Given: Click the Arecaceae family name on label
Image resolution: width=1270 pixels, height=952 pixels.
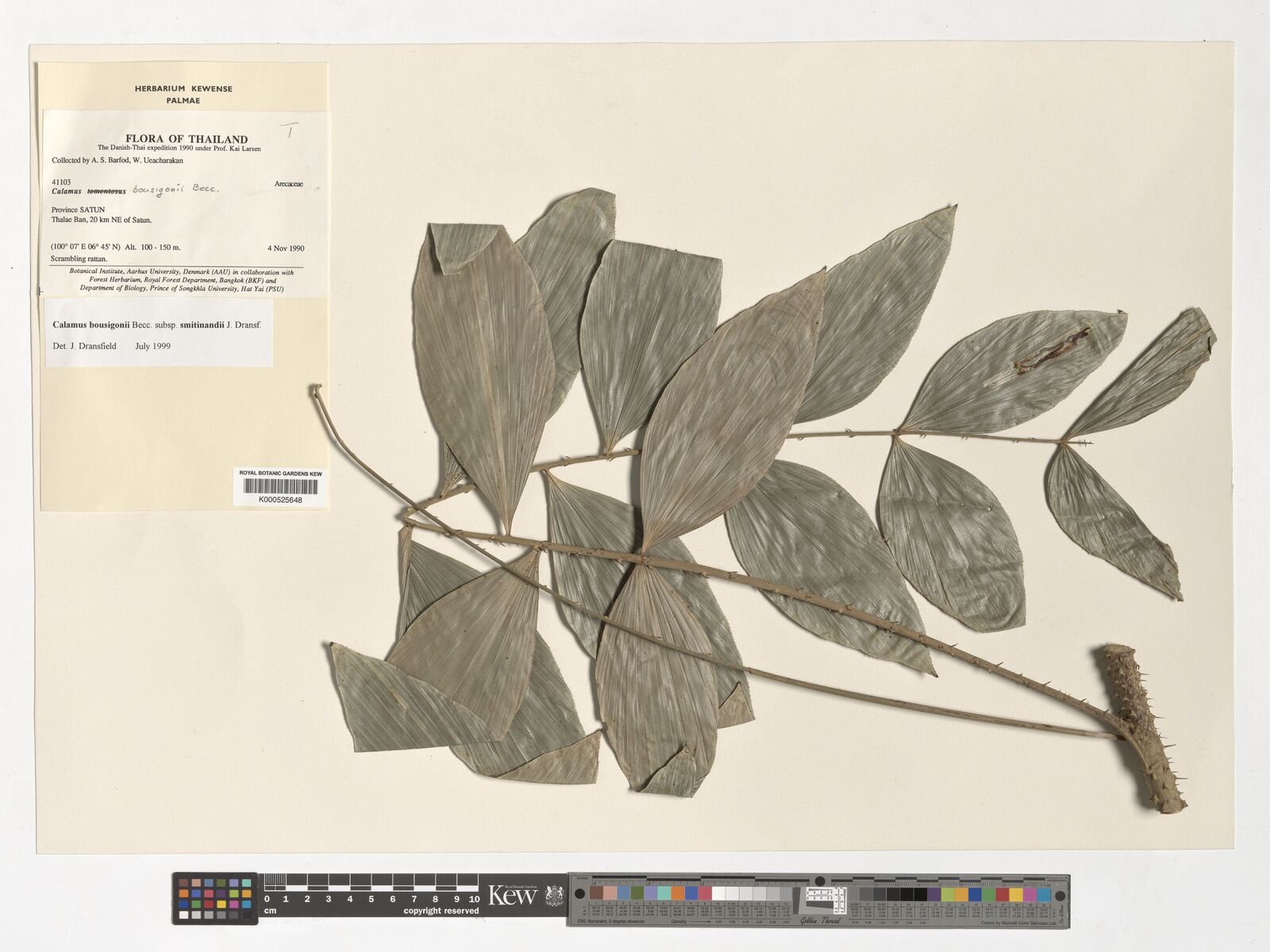Looking at the screenshot, I should coord(291,184).
